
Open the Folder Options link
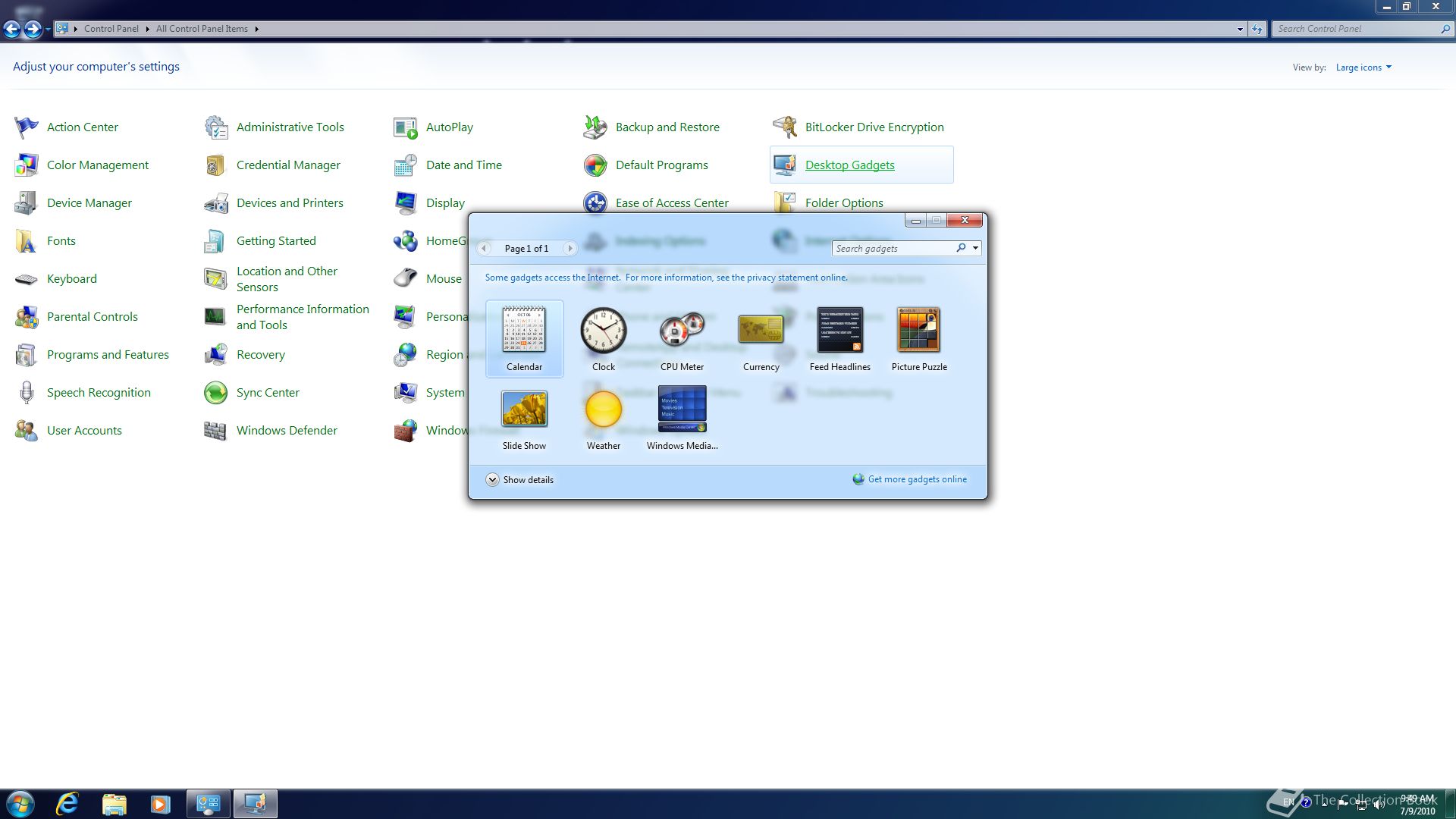[844, 203]
